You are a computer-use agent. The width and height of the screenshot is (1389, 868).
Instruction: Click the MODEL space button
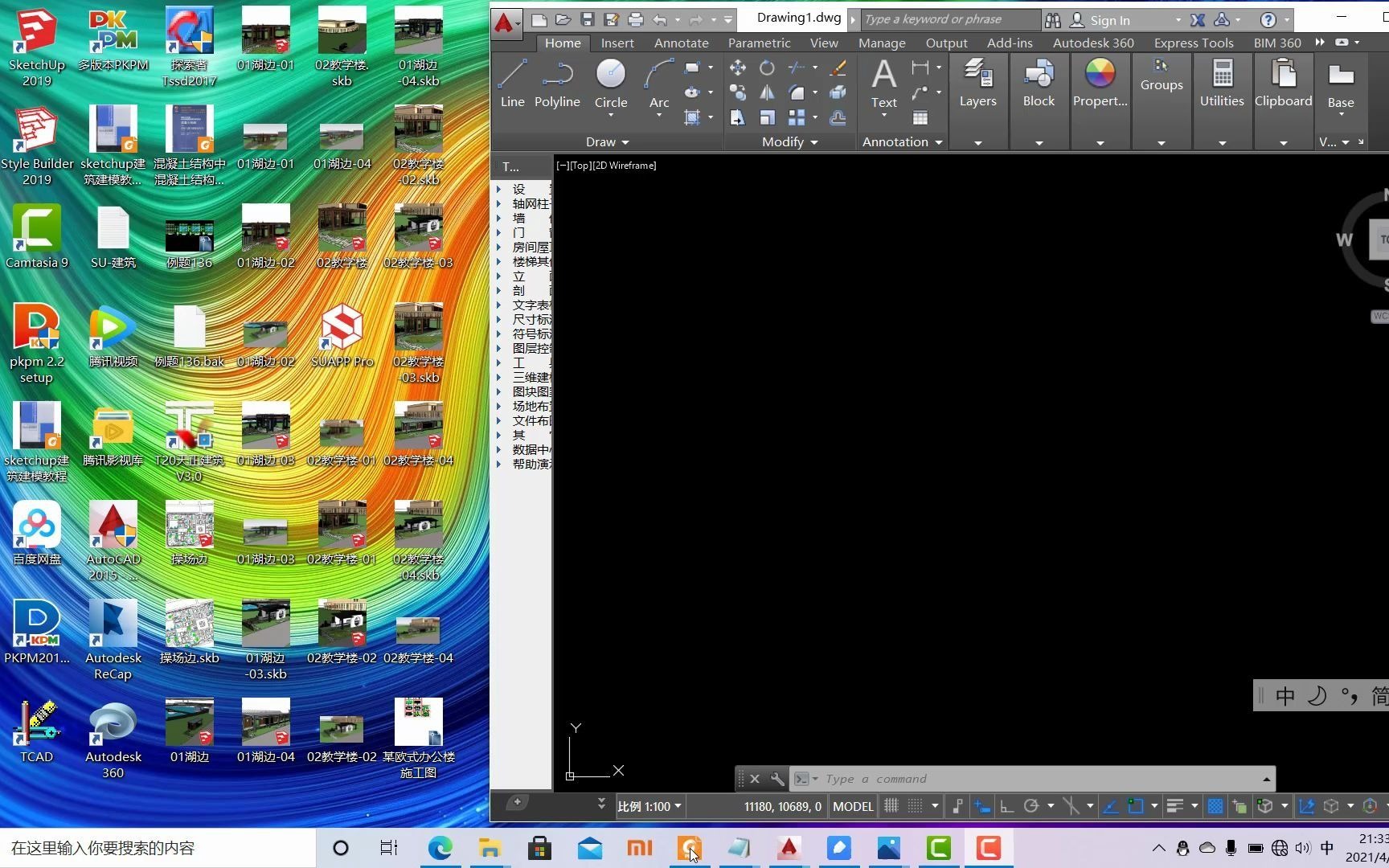tap(853, 806)
